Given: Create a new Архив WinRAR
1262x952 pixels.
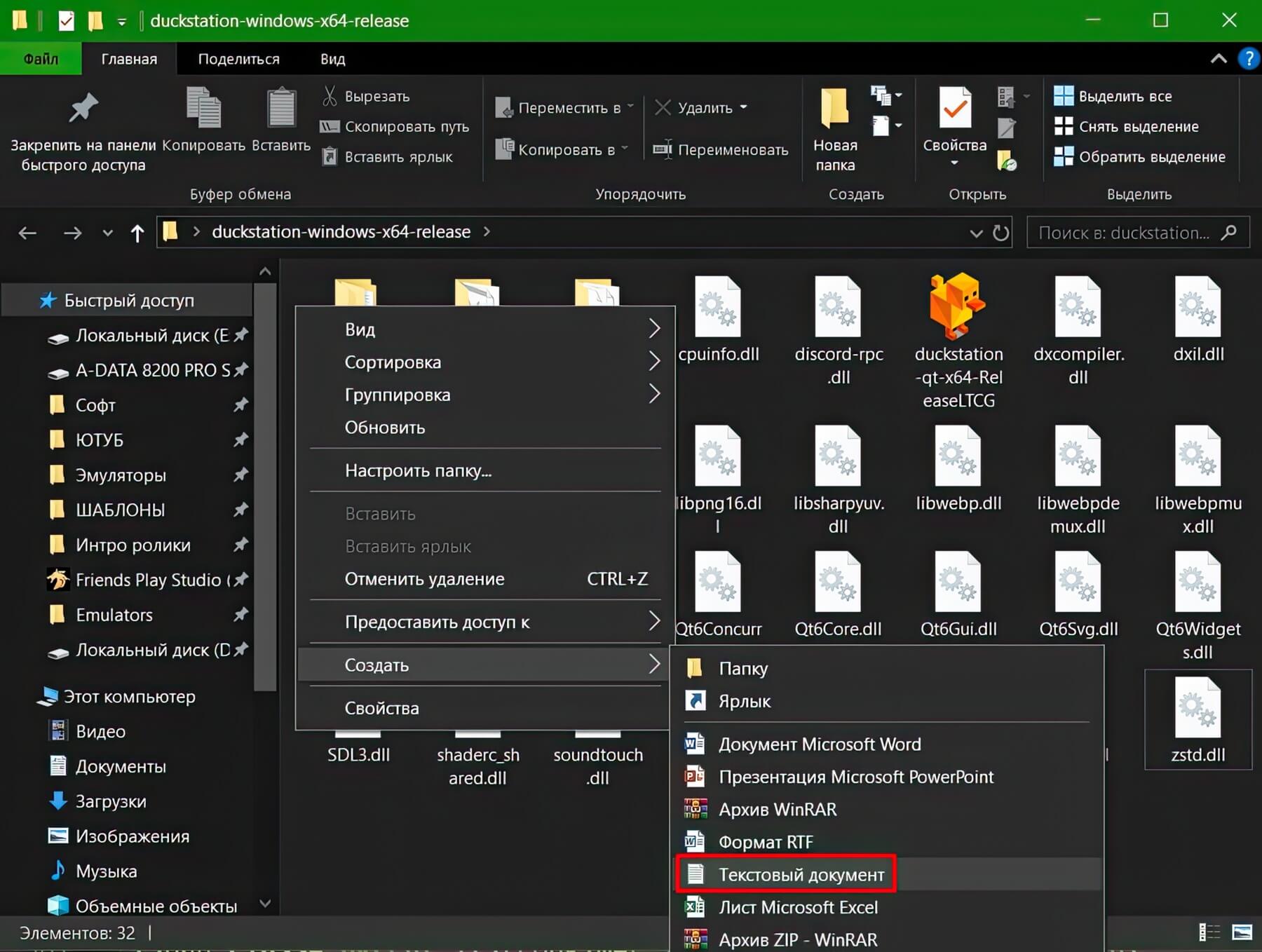Looking at the screenshot, I should (x=887, y=809).
